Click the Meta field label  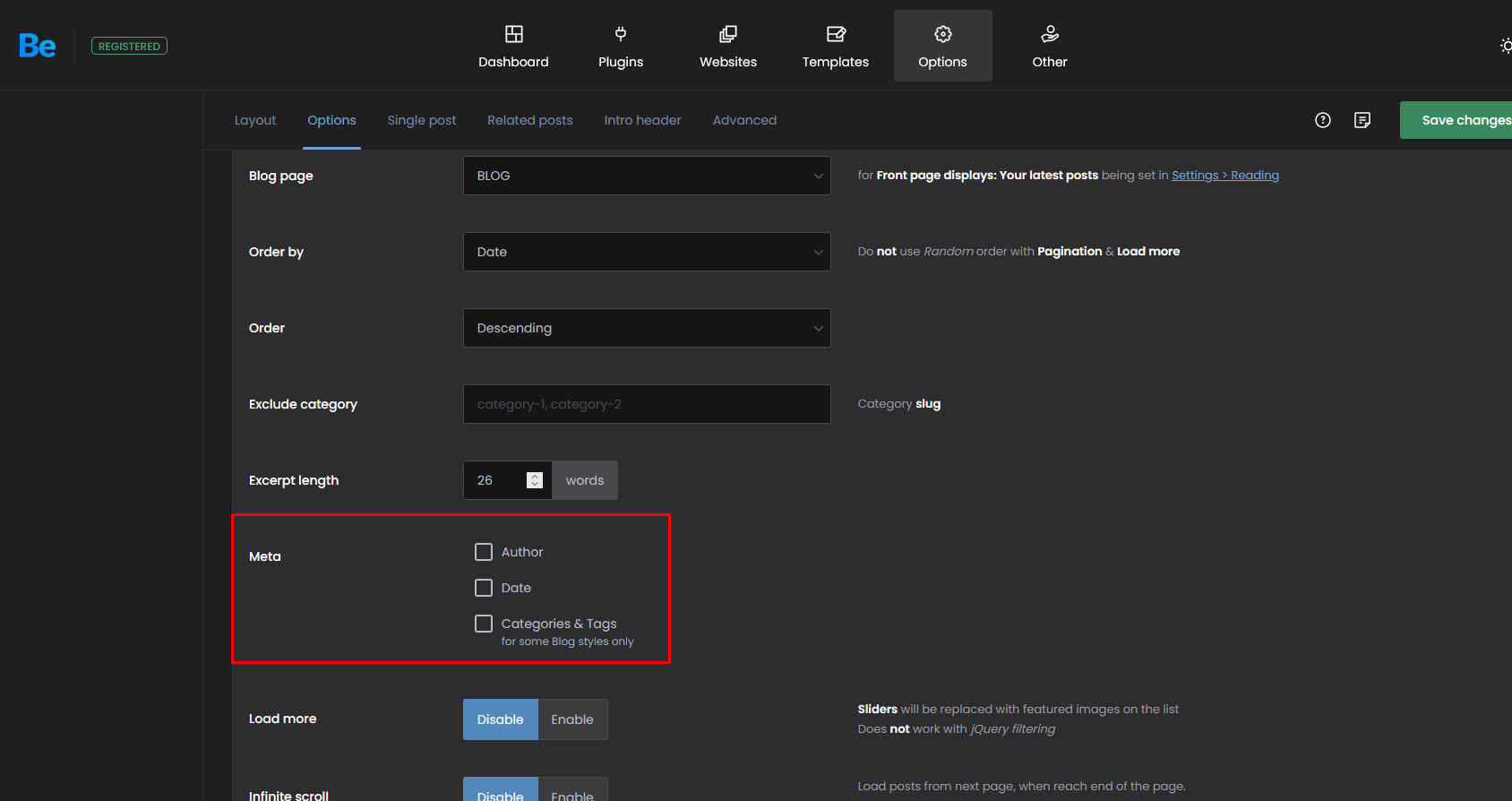pyautogui.click(x=265, y=556)
